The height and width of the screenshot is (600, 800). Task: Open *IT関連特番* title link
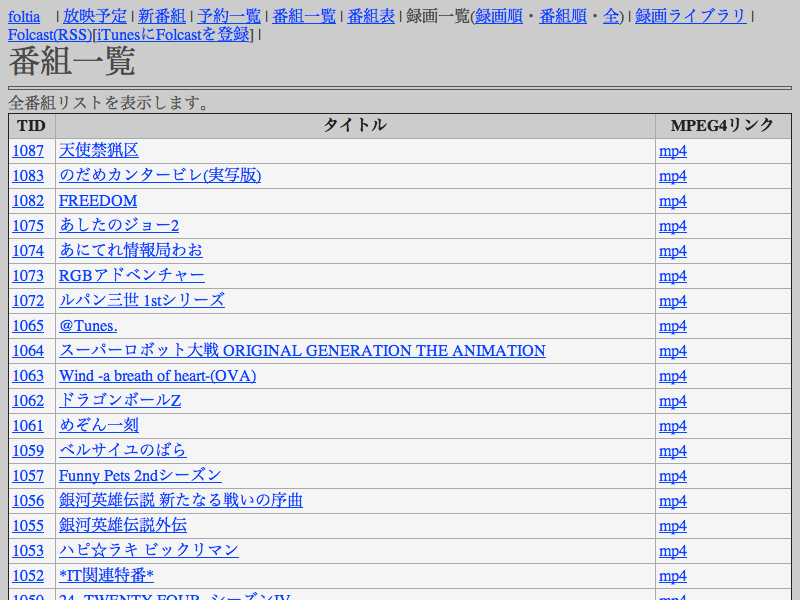(x=106, y=576)
